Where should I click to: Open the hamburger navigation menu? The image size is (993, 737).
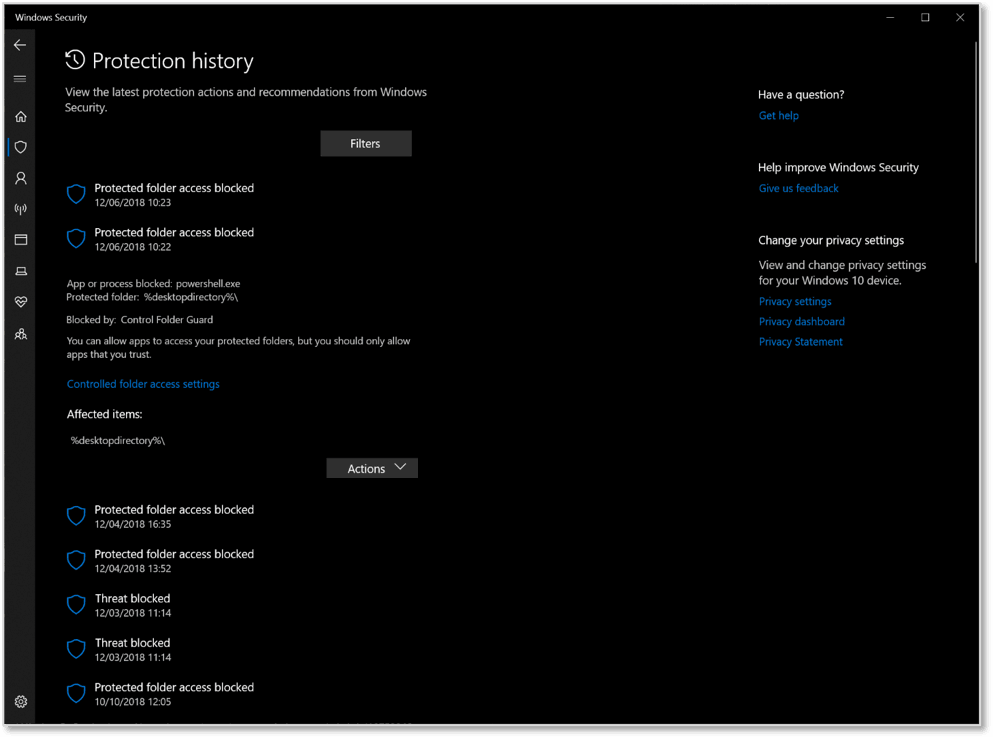tap(20, 79)
